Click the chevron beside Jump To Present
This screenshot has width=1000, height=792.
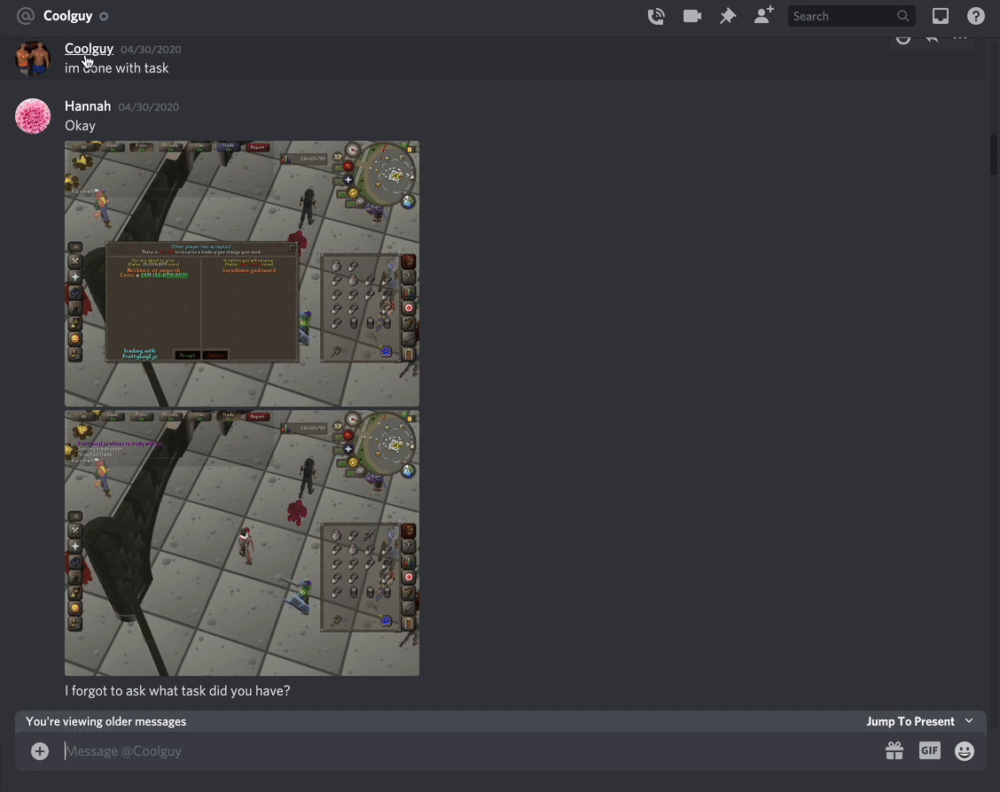969,721
